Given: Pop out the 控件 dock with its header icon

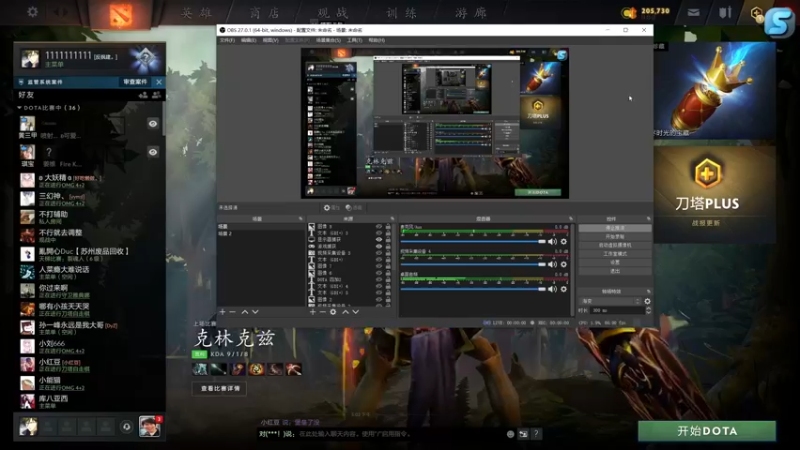Looking at the screenshot, I should tap(648, 219).
